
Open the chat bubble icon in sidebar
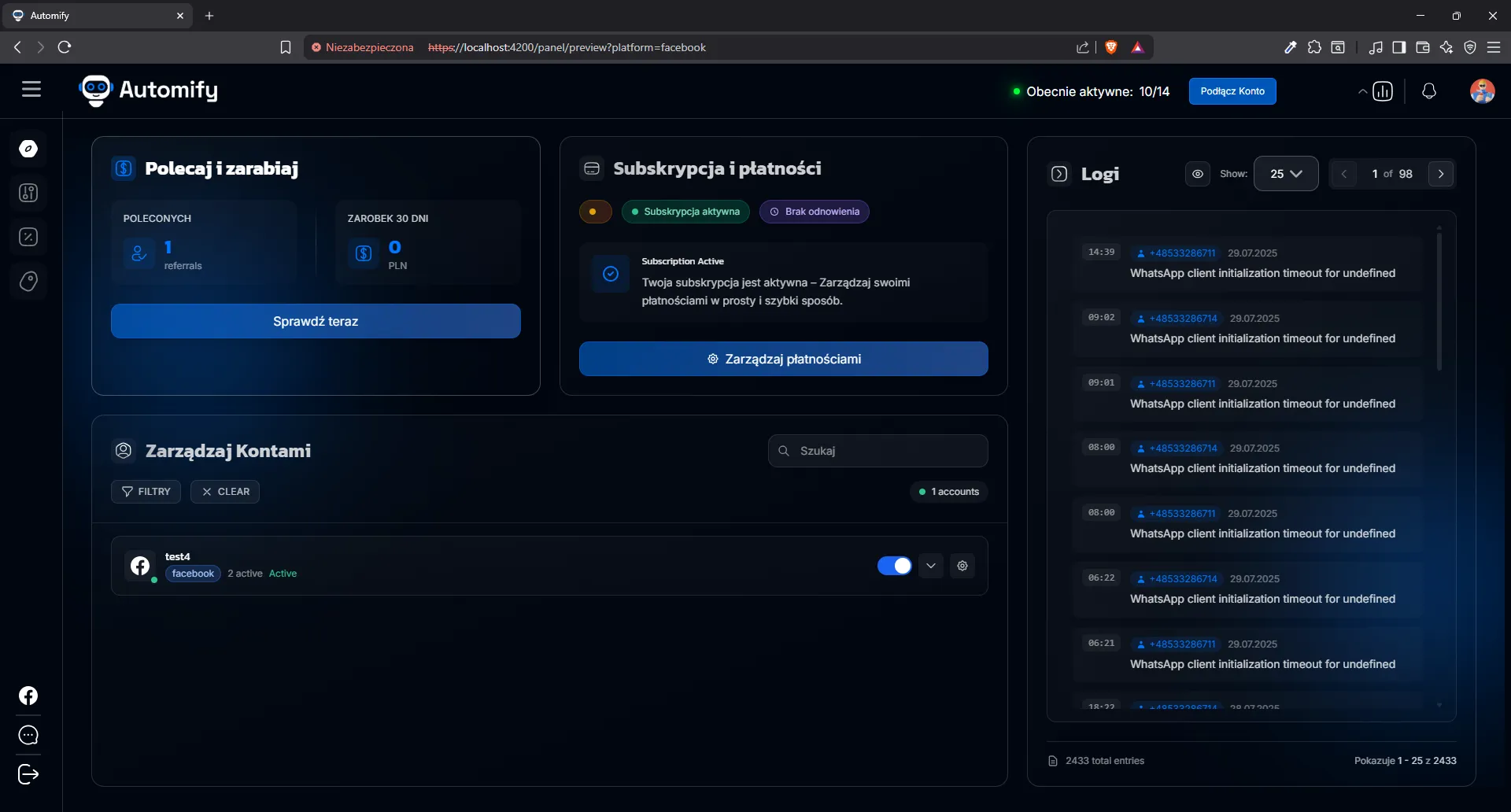pos(28,736)
